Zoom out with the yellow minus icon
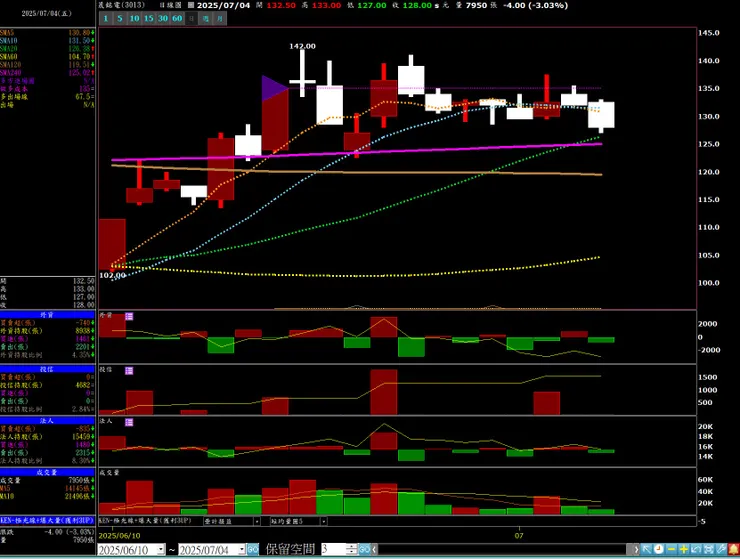The image size is (740, 559). (671, 549)
